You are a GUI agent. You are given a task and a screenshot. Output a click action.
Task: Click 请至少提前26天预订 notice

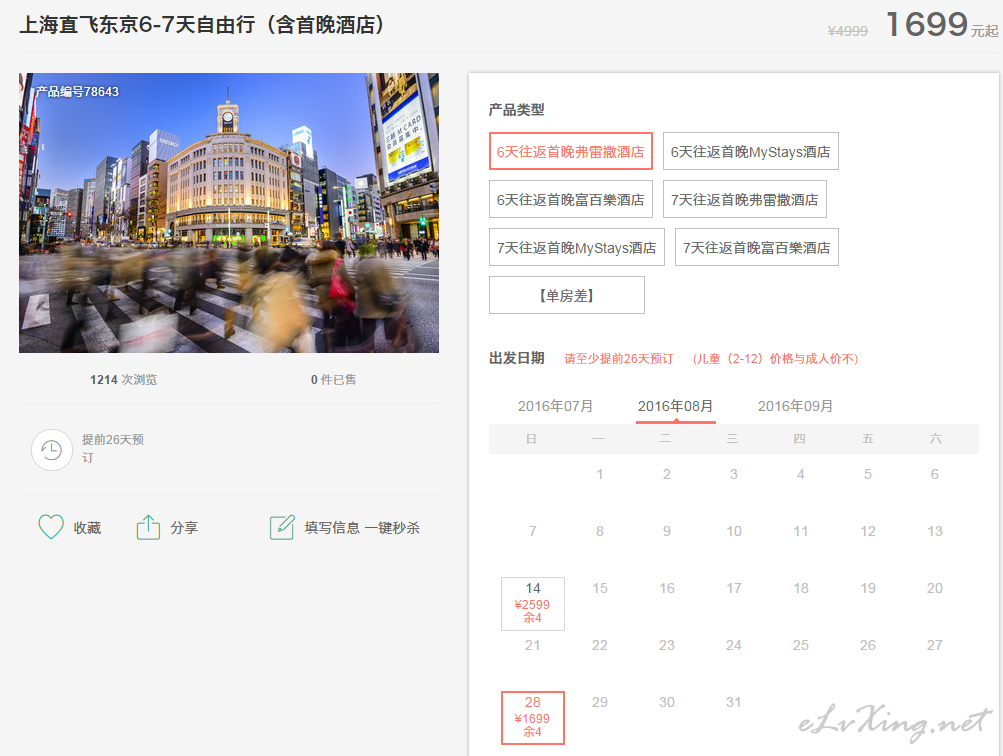[619, 358]
